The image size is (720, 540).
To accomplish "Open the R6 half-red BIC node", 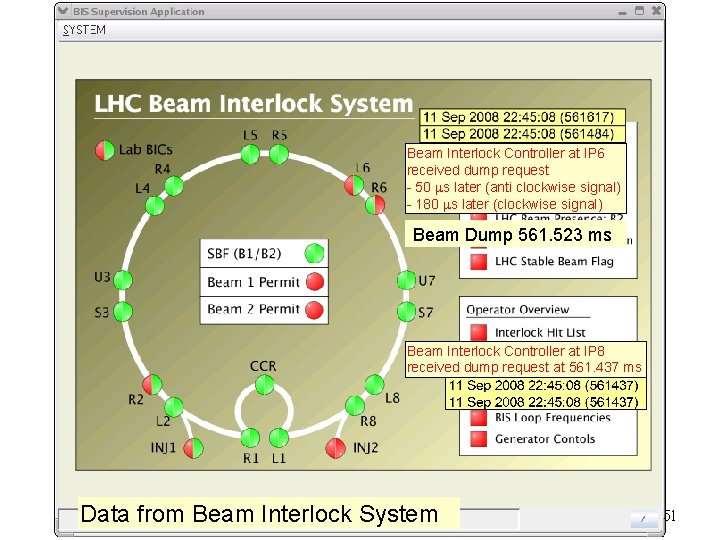I will [x=375, y=205].
